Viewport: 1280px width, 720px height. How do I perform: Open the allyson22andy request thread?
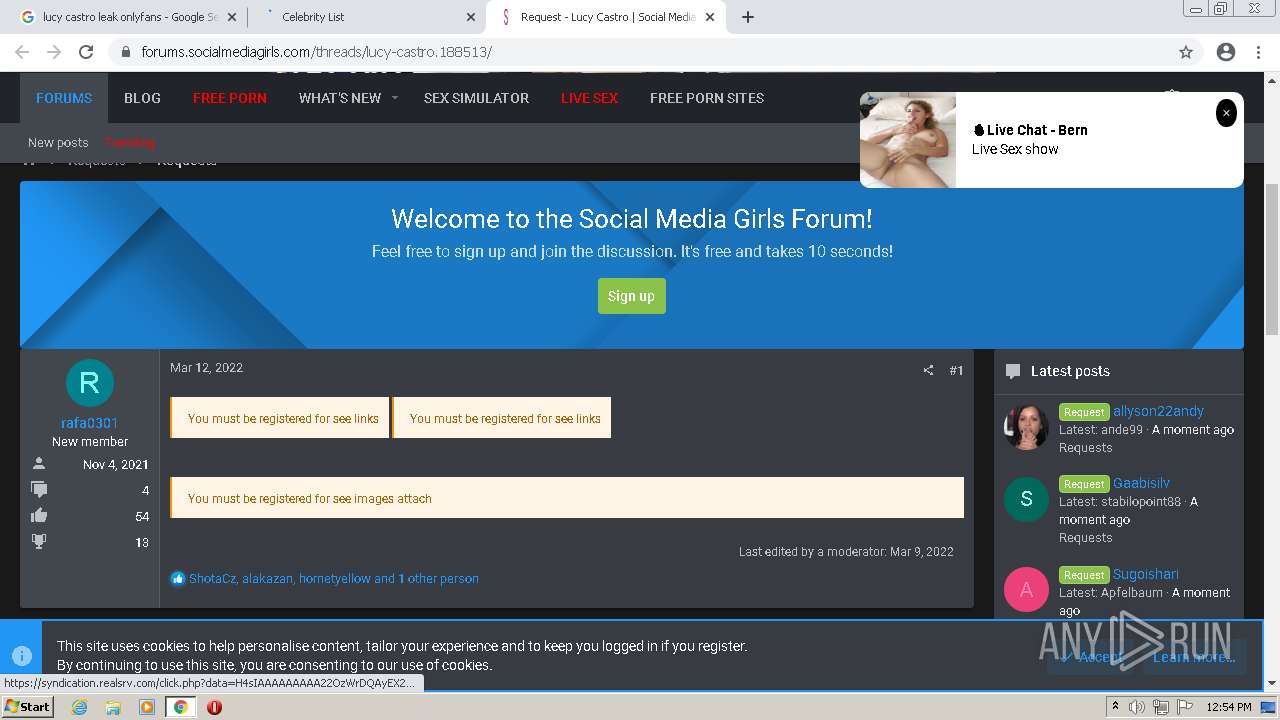[x=1158, y=411]
